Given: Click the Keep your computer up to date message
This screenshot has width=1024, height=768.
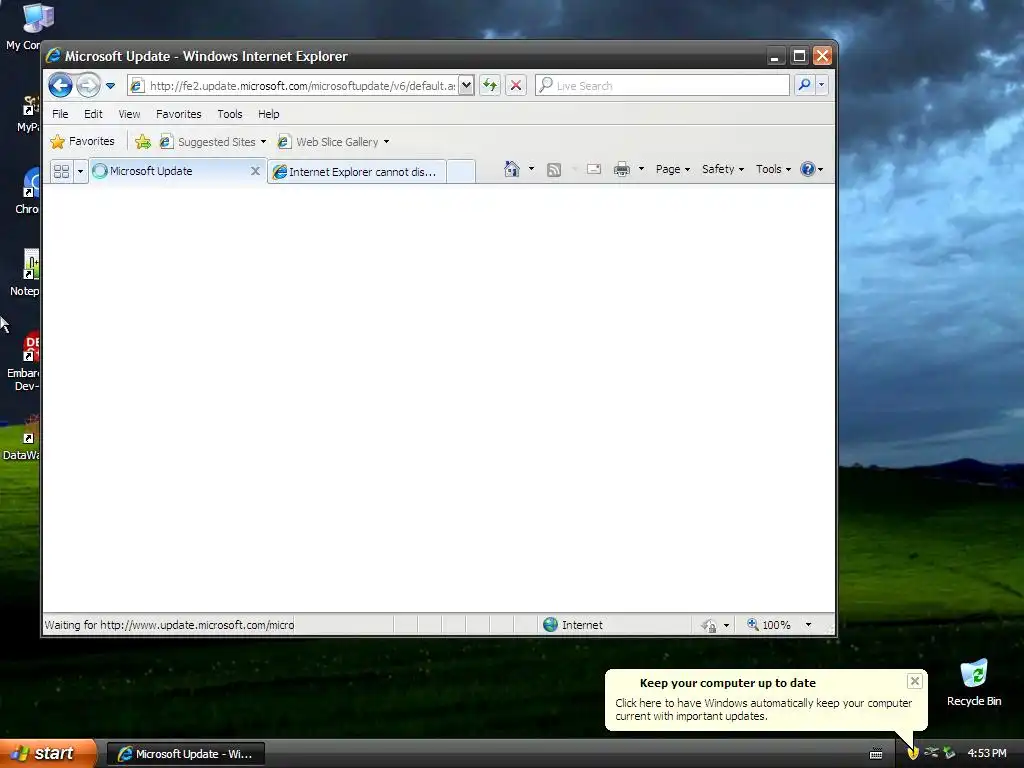Looking at the screenshot, I should tap(763, 709).
